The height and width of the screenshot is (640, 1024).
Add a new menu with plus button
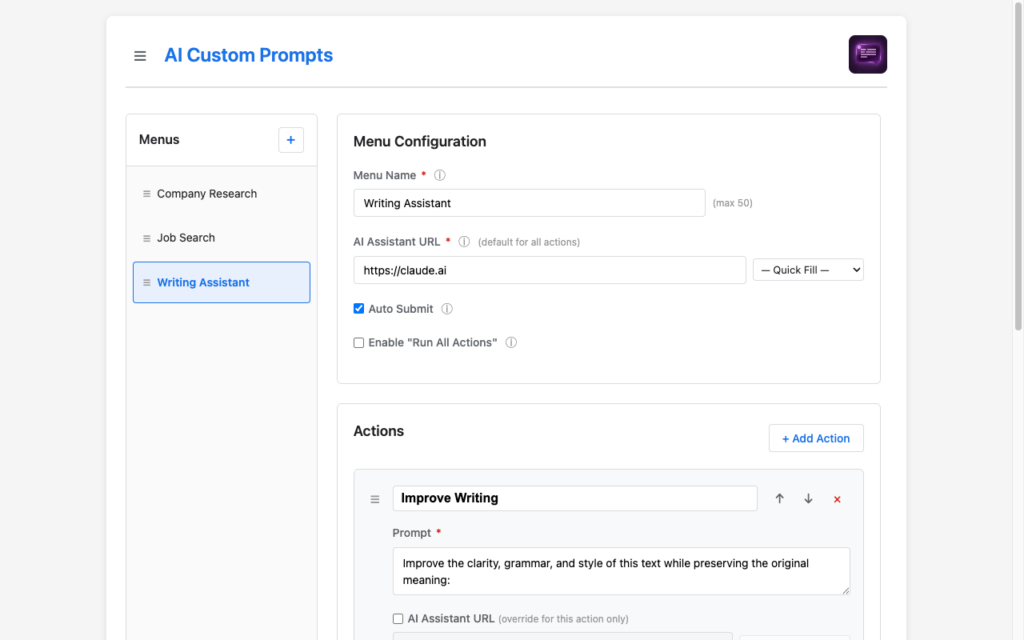click(x=291, y=140)
